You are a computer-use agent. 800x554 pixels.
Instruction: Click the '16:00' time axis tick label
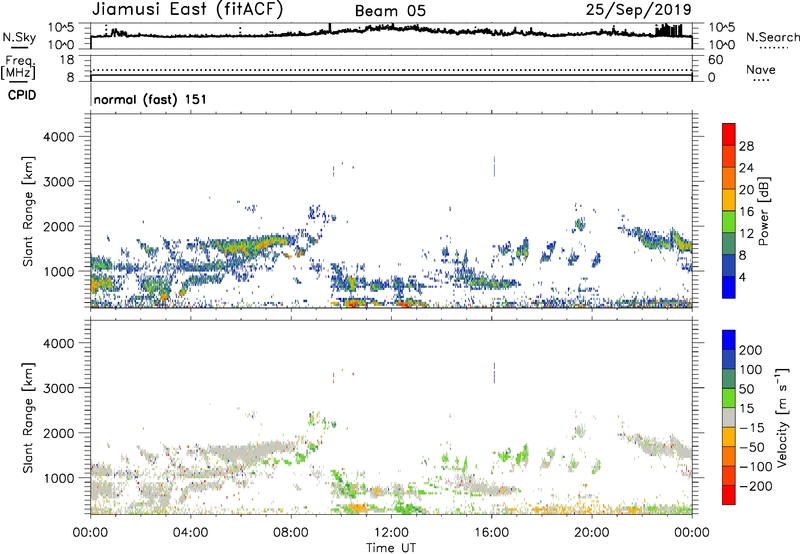point(491,533)
